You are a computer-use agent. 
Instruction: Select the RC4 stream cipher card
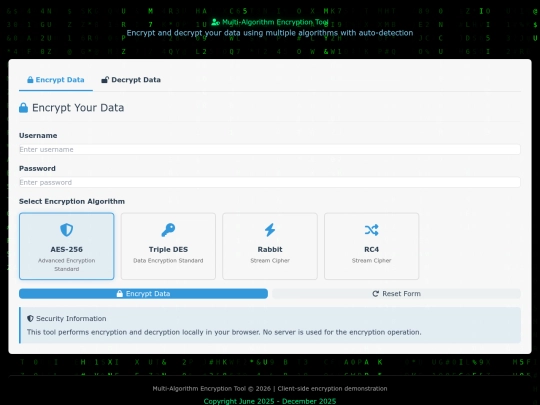[x=371, y=246]
